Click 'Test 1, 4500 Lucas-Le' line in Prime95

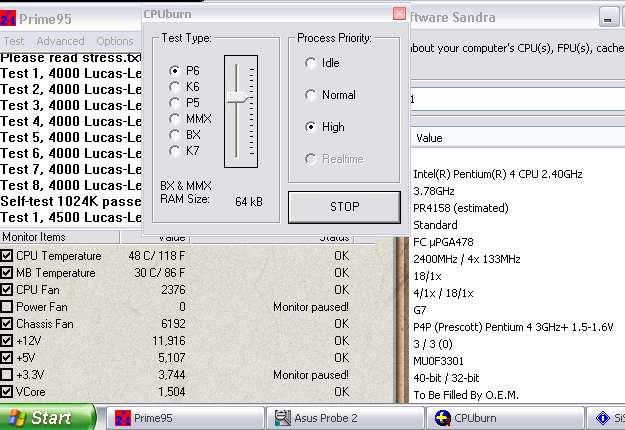click(71, 217)
